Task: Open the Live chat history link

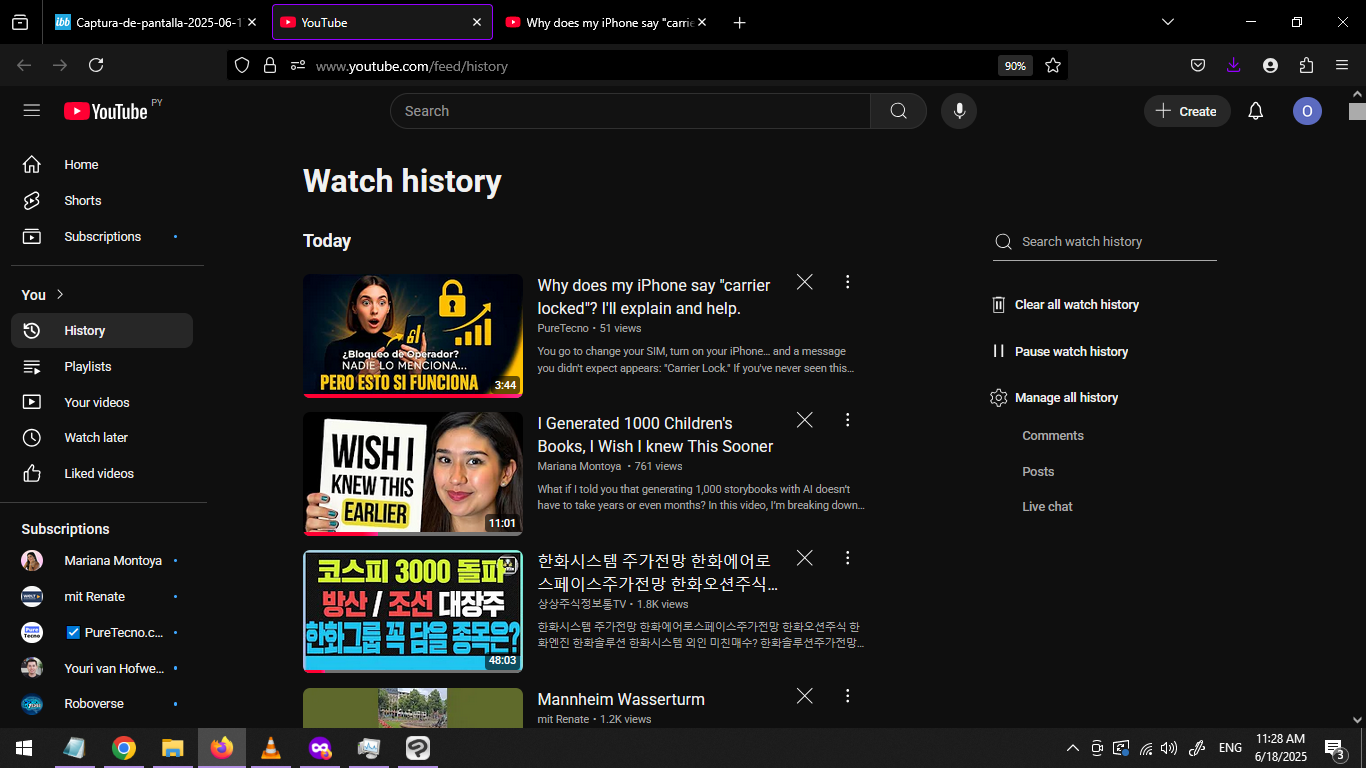Action: pyautogui.click(x=1047, y=507)
